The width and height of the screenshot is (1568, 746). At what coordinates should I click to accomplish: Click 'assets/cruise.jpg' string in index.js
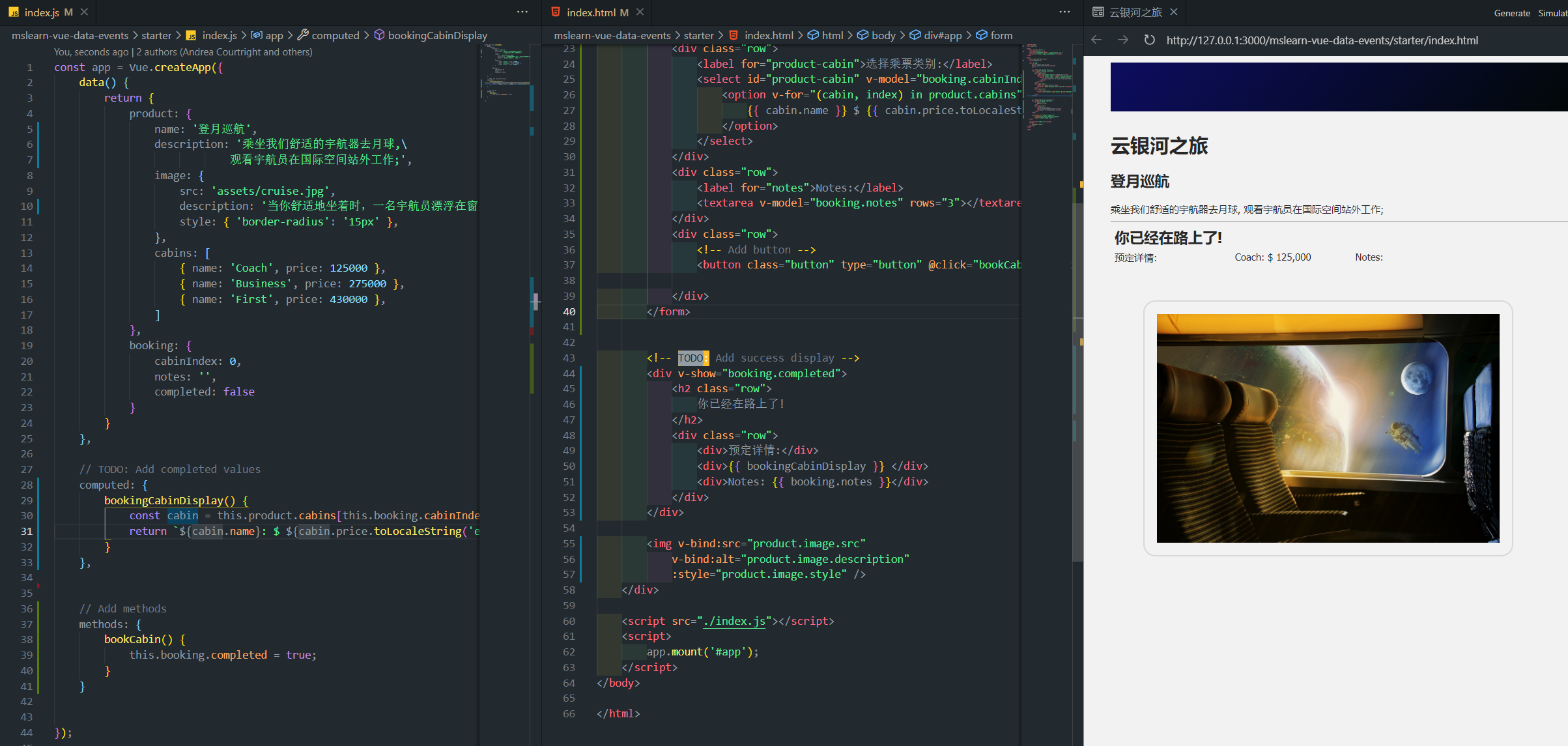click(x=270, y=191)
